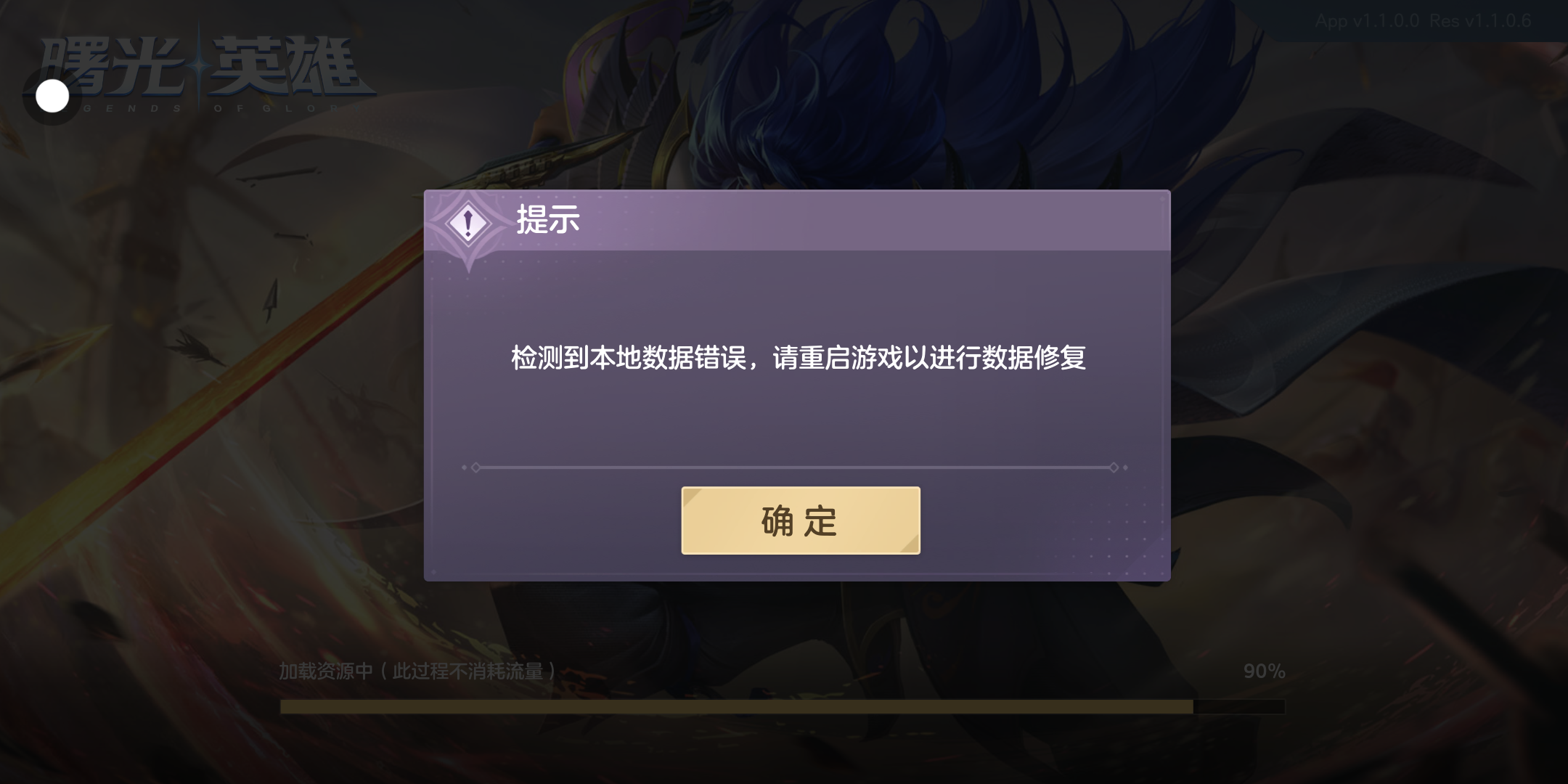This screenshot has height=784, width=1568.
Task: Click the horizontal divider line above 确定
Action: pyautogui.click(x=795, y=467)
